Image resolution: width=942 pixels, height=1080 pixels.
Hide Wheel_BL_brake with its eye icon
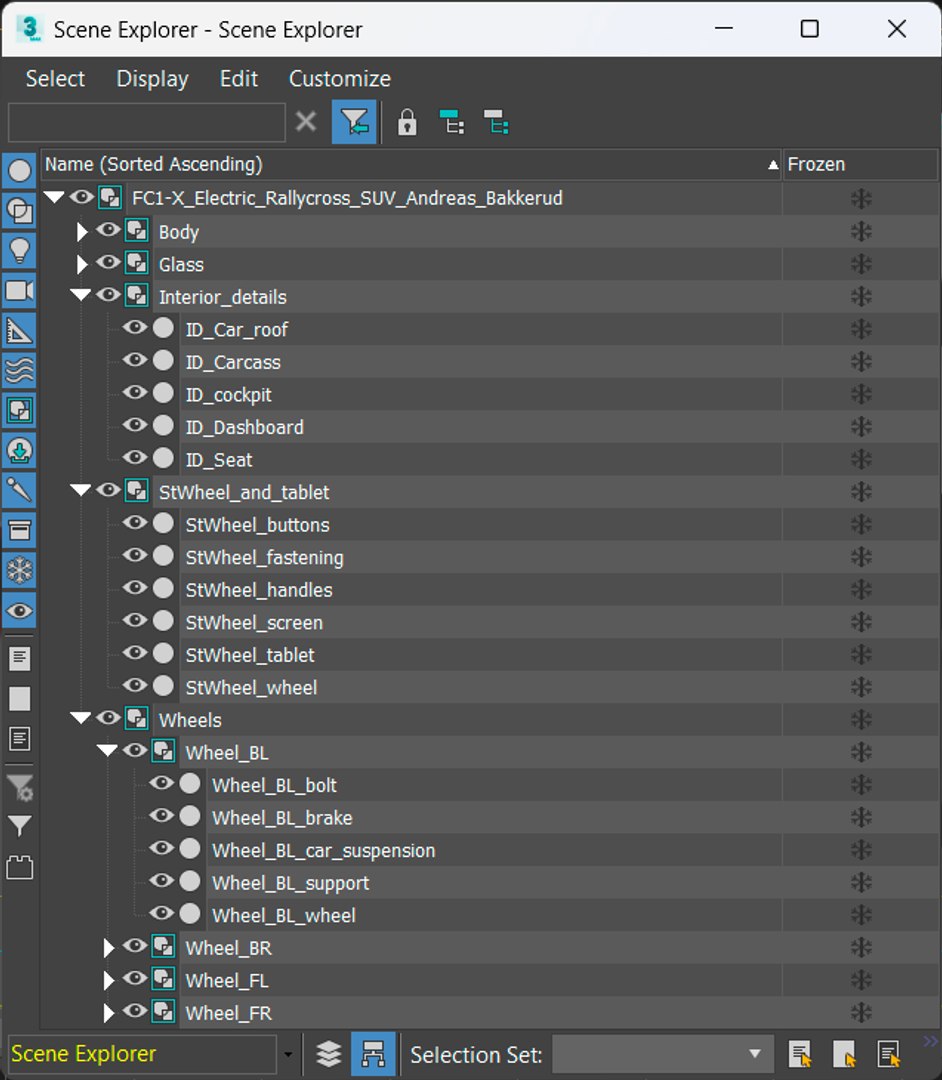(162, 816)
